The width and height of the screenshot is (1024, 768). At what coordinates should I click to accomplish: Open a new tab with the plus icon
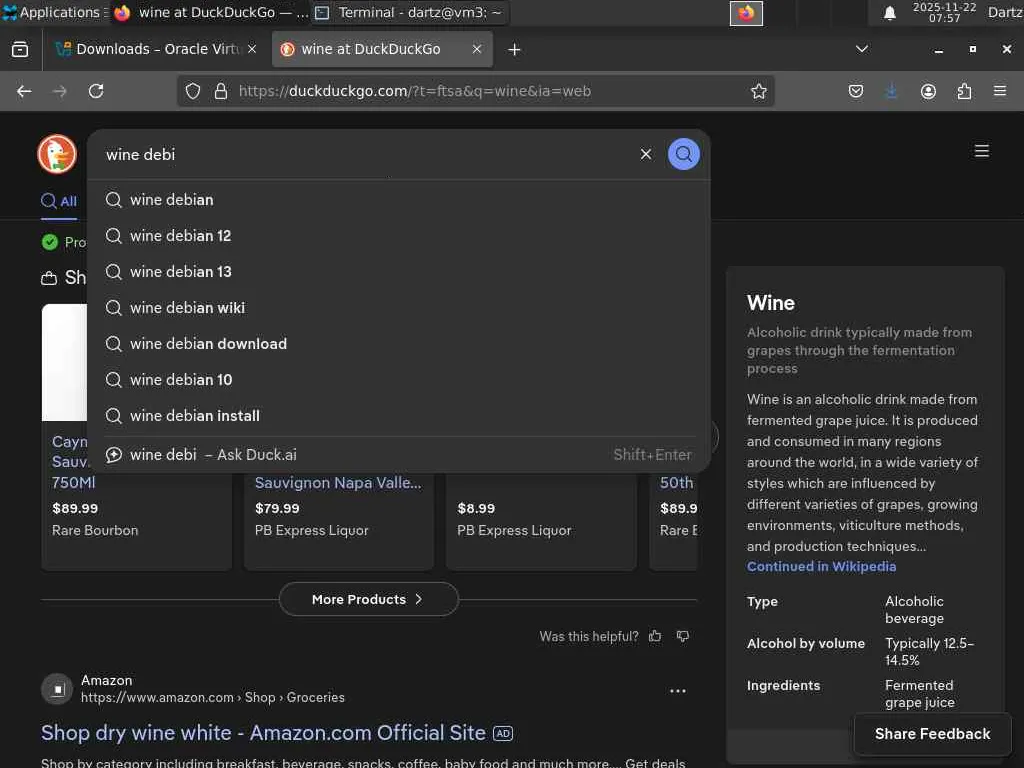click(514, 50)
